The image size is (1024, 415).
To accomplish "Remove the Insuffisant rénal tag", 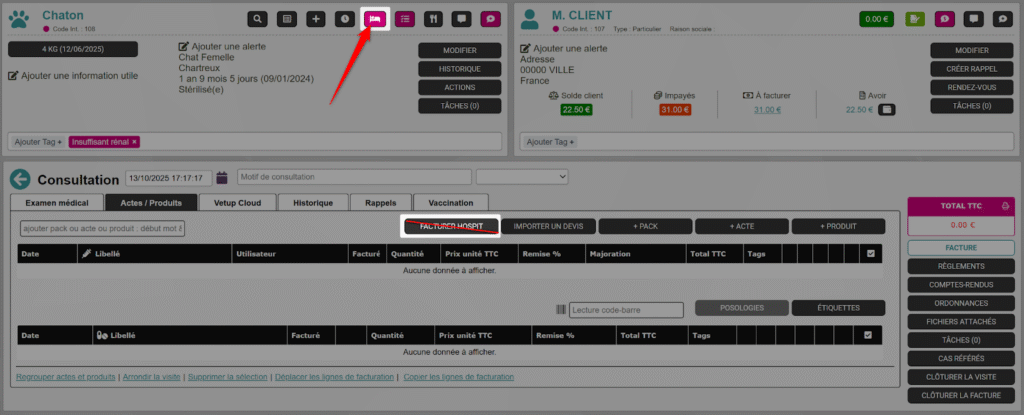I will 134,142.
